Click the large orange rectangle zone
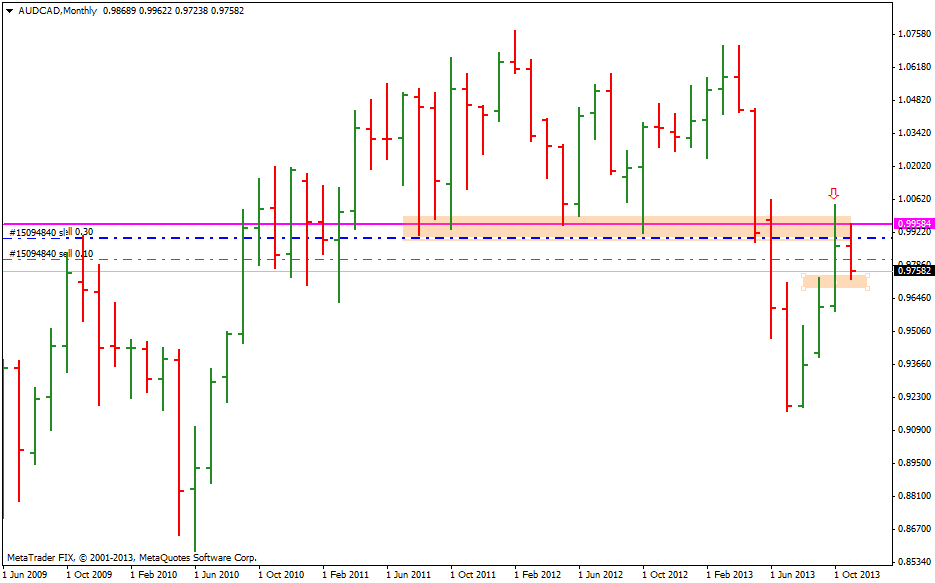Viewport: 935px width, 583px height. pos(600,227)
